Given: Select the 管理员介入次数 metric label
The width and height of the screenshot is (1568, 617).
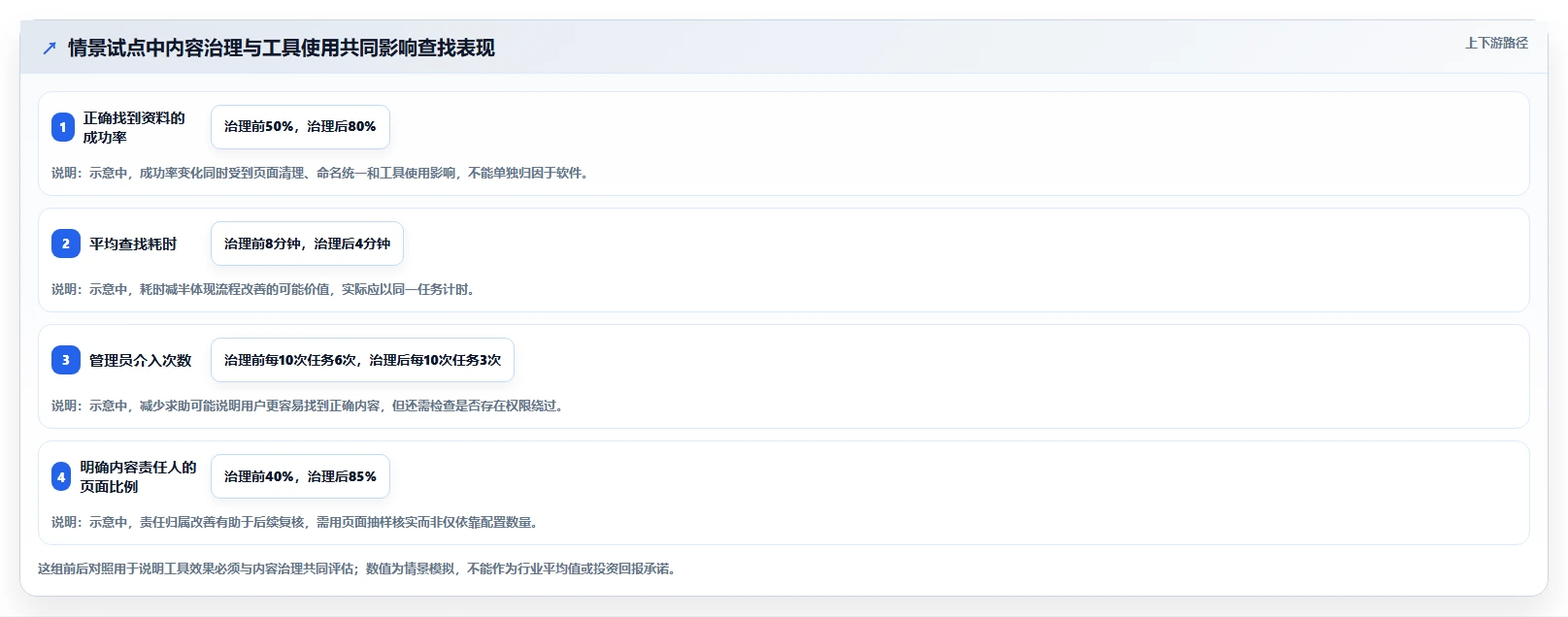Looking at the screenshot, I should click(x=141, y=360).
